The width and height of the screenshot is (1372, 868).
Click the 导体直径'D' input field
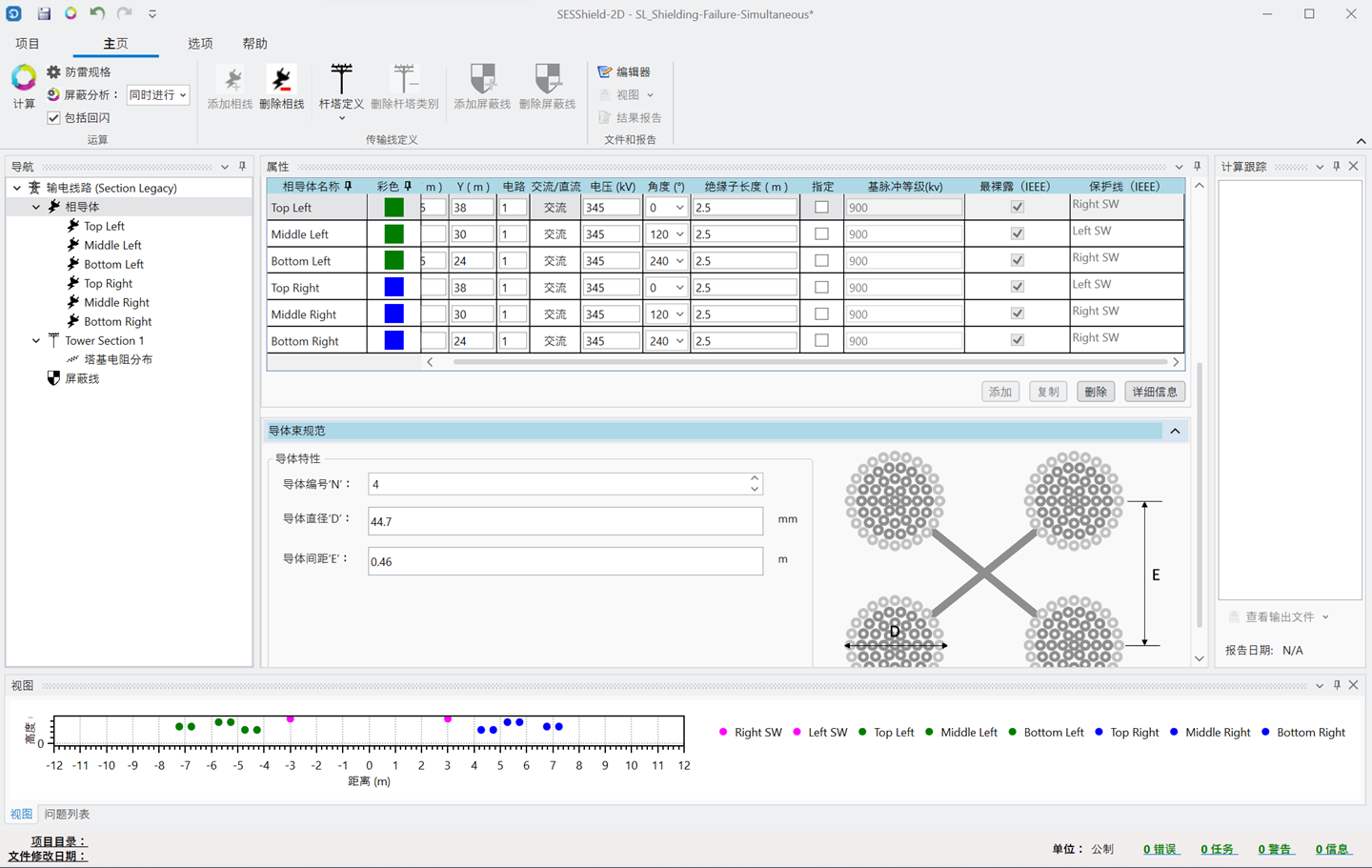tap(565, 521)
